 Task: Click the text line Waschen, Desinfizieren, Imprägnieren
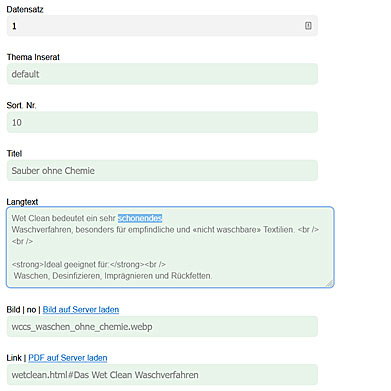[x=113, y=276]
